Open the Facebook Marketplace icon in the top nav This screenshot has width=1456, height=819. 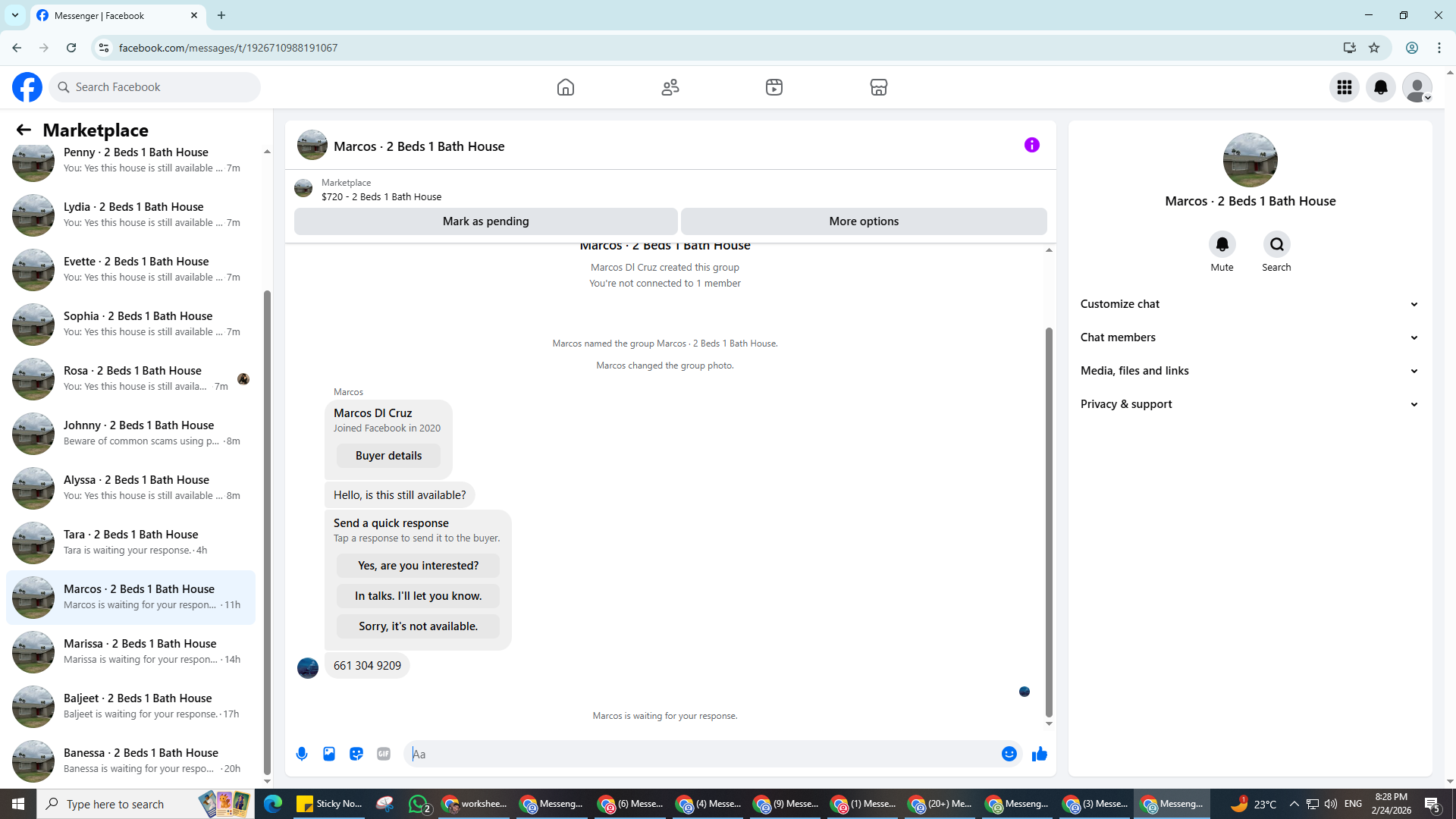click(878, 87)
